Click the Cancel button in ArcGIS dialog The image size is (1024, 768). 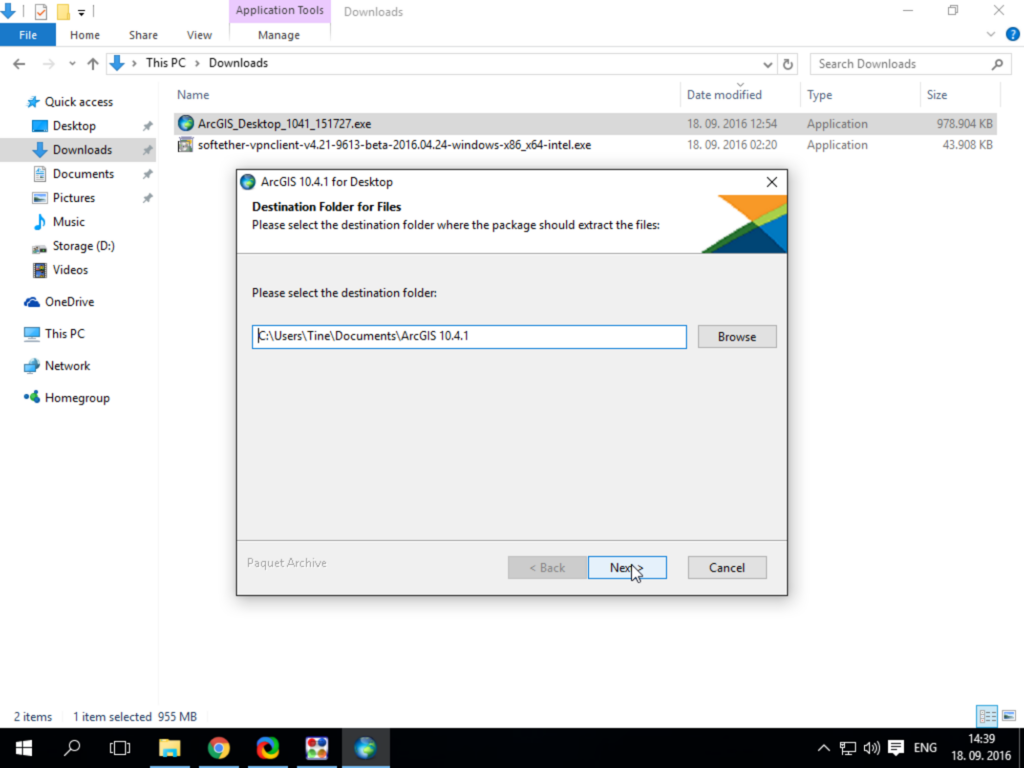tap(727, 568)
